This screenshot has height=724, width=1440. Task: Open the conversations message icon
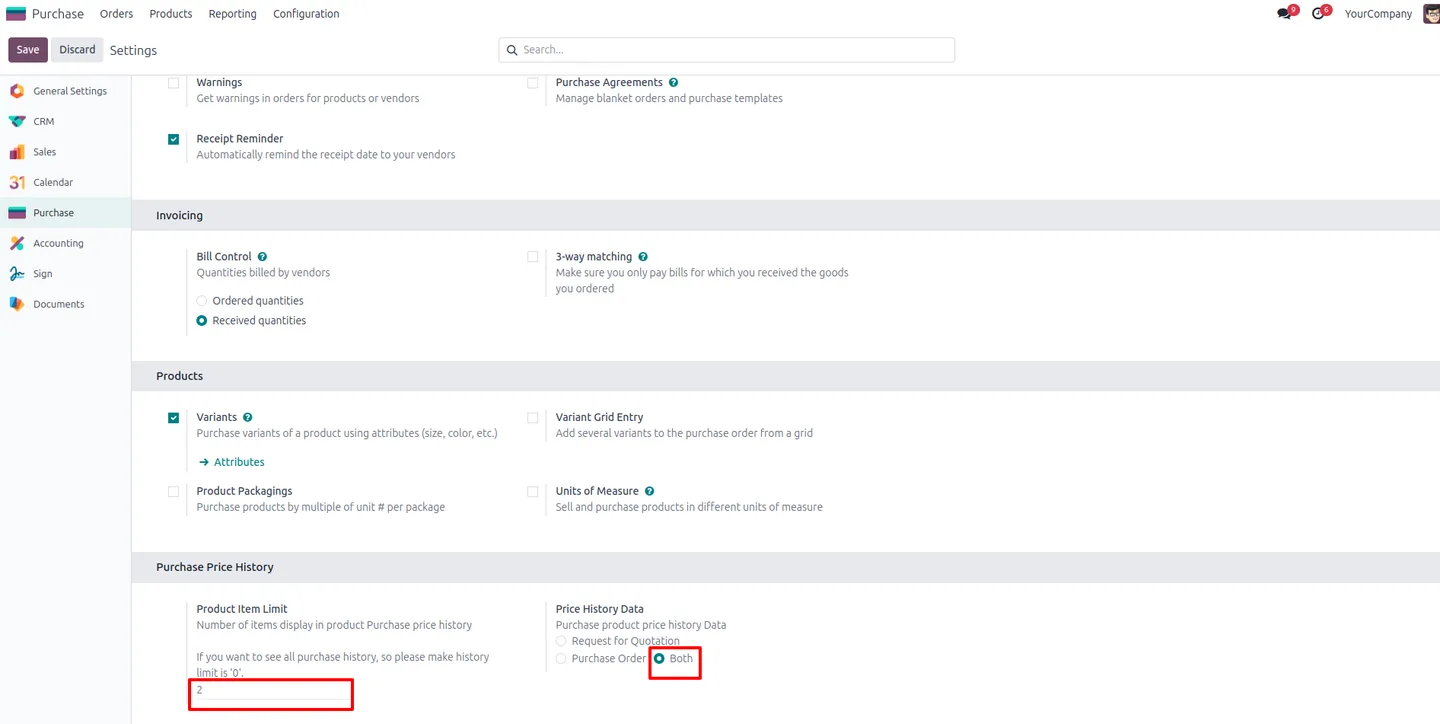1284,14
